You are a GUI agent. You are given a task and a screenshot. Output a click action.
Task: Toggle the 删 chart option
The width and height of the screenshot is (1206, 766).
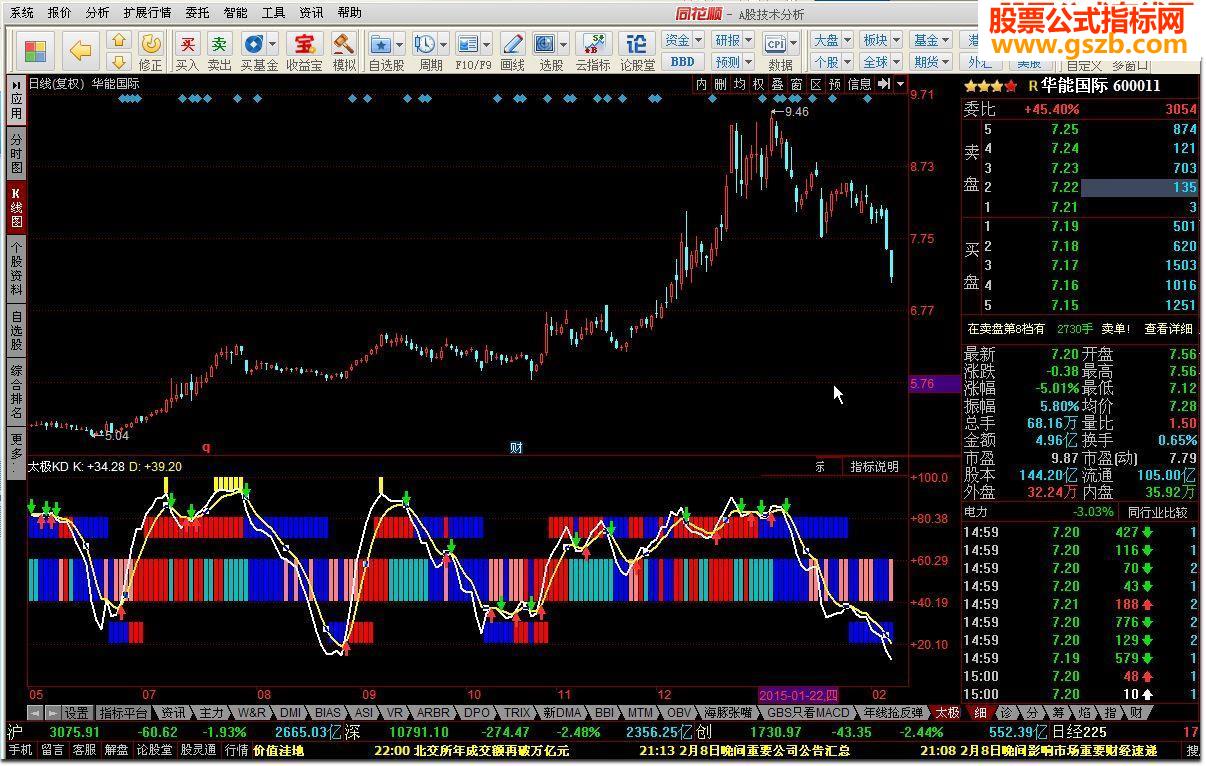721,85
